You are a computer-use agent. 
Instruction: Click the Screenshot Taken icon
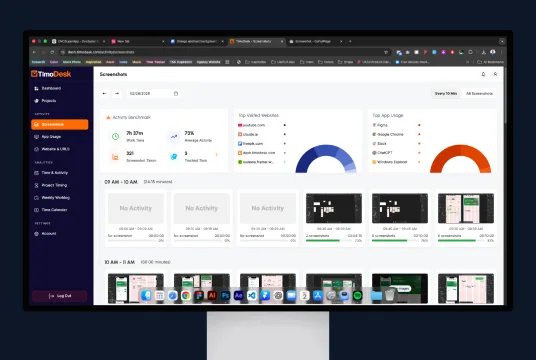[115, 157]
